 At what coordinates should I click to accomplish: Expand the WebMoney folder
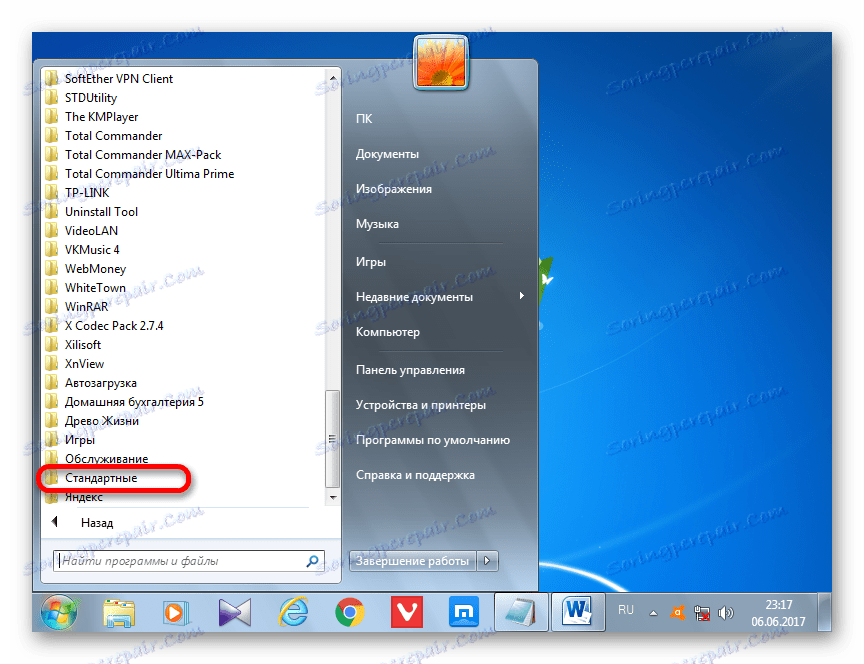(x=95, y=269)
